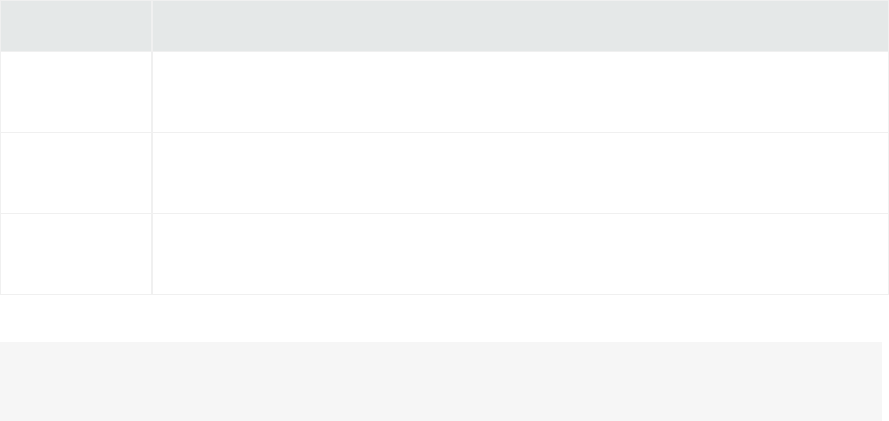The image size is (889, 421).
Task: Click the wide right header cell of table
Action: pos(520,25)
